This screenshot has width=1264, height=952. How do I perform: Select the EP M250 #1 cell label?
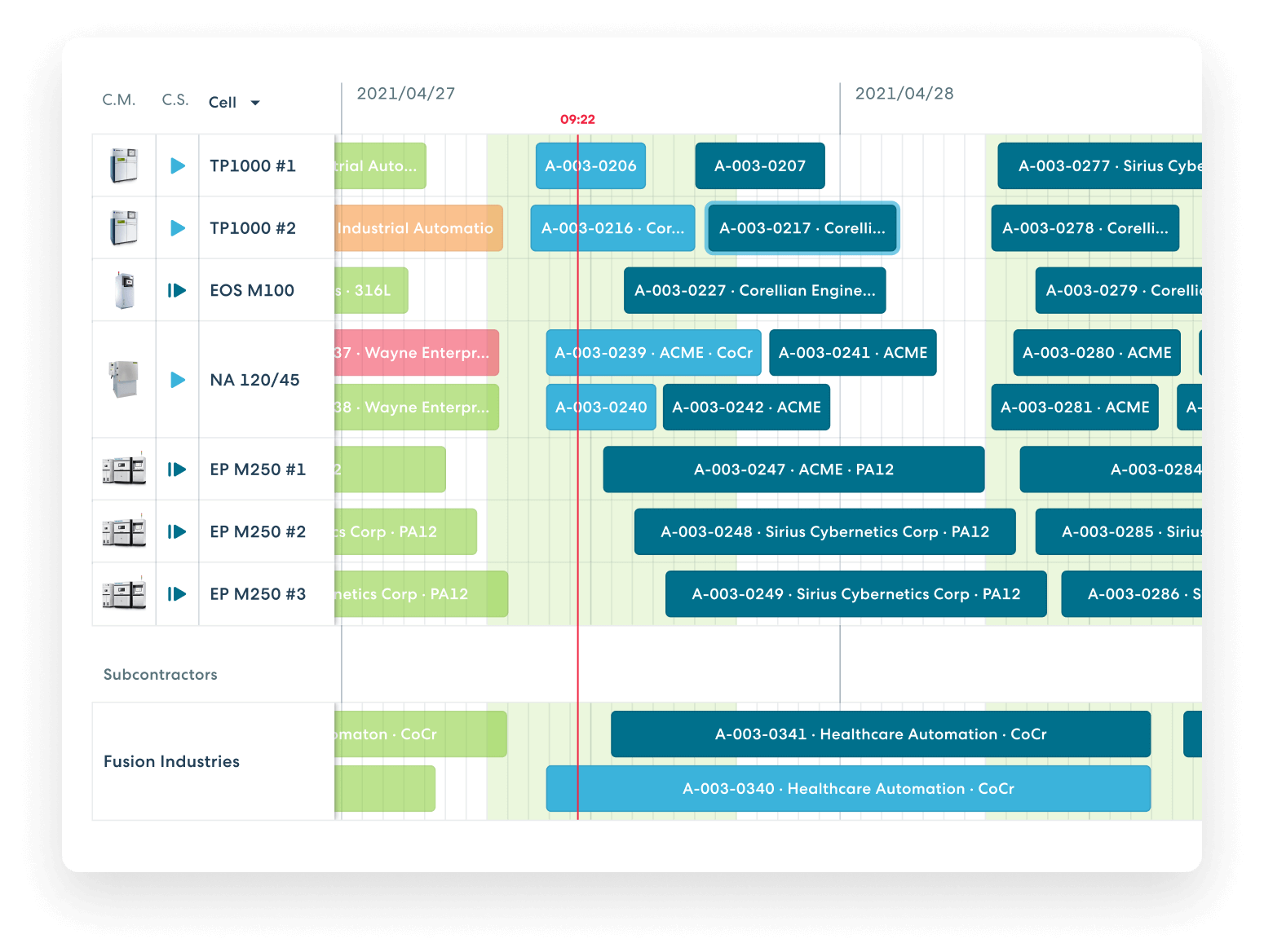[258, 469]
